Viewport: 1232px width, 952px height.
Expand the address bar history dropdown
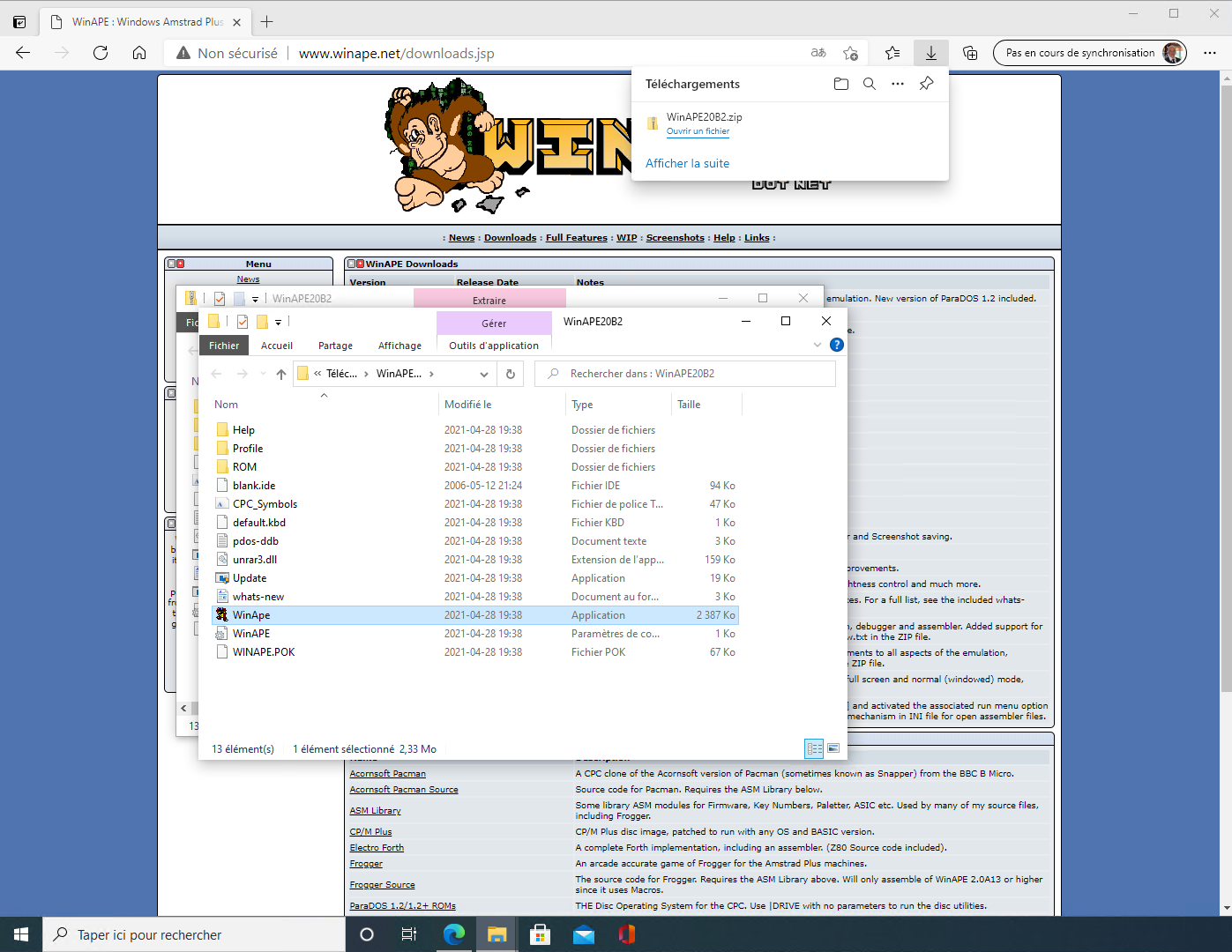point(483,374)
